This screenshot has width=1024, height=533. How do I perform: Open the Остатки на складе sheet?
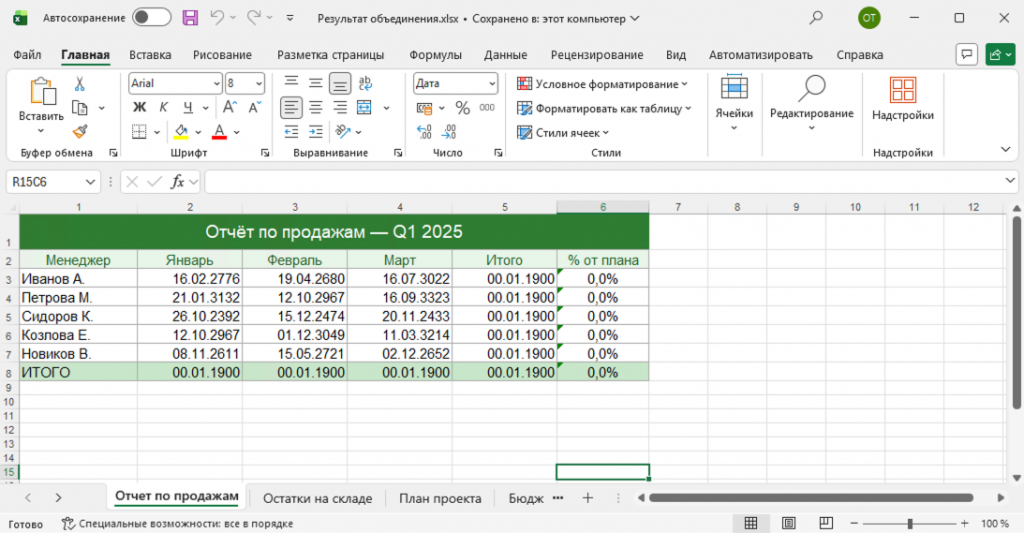[x=317, y=498]
